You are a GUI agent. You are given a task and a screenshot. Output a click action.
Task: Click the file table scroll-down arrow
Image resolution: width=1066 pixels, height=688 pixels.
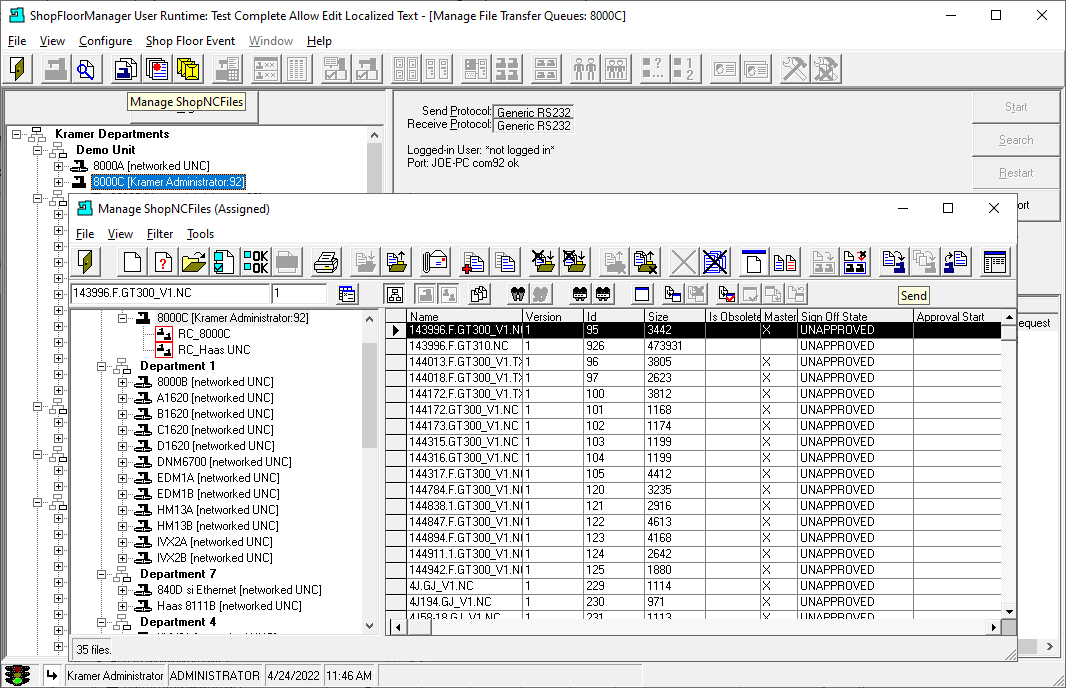[1009, 612]
